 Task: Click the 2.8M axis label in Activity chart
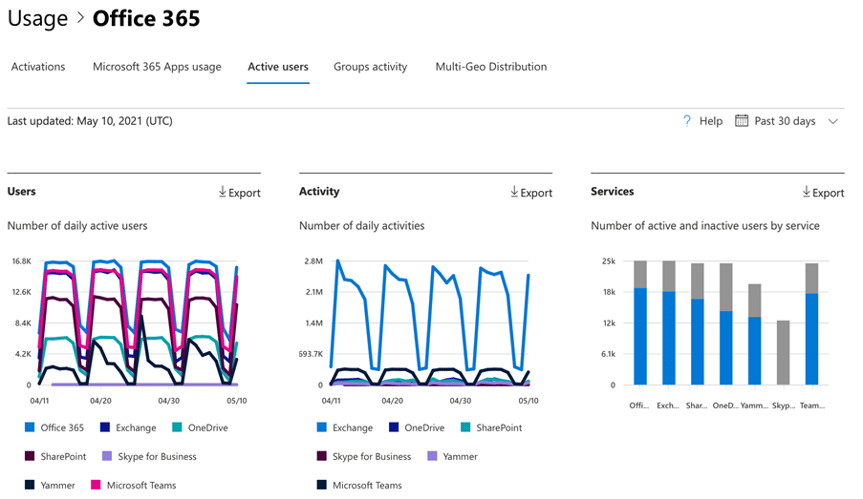pyautogui.click(x=314, y=261)
